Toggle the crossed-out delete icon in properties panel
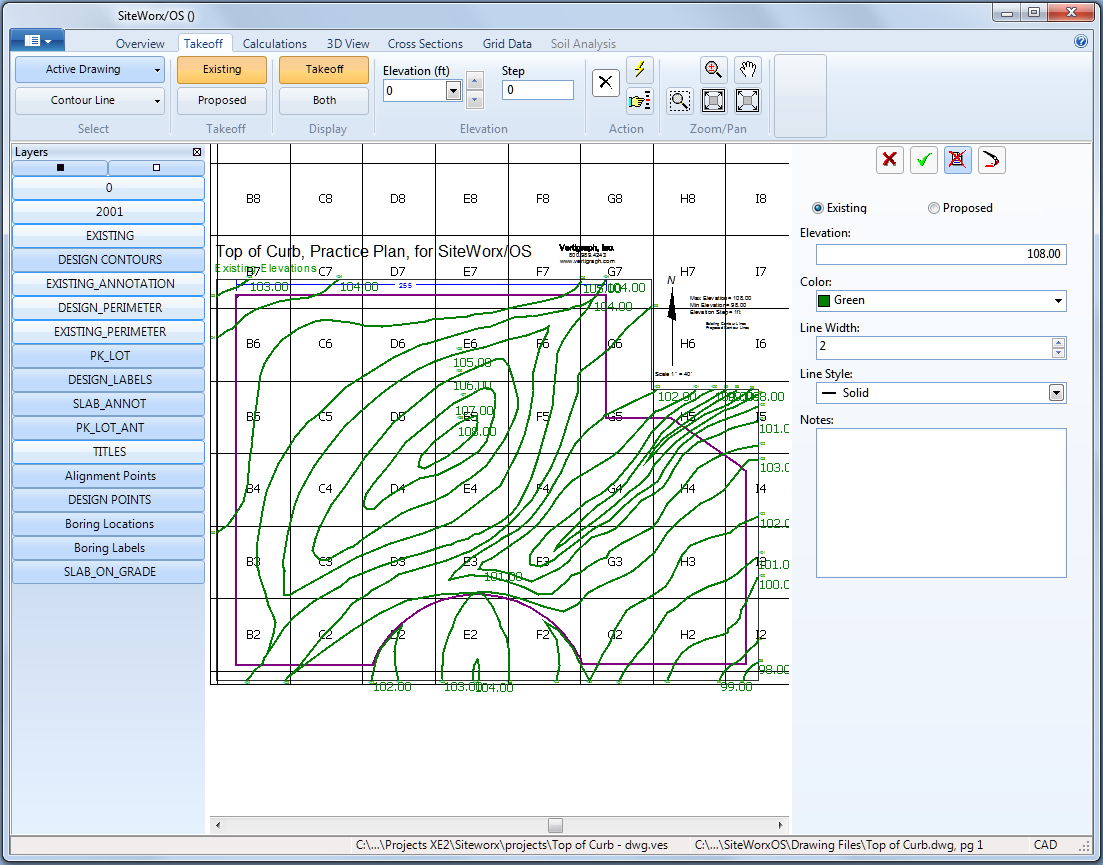This screenshot has height=865, width=1103. (957, 160)
